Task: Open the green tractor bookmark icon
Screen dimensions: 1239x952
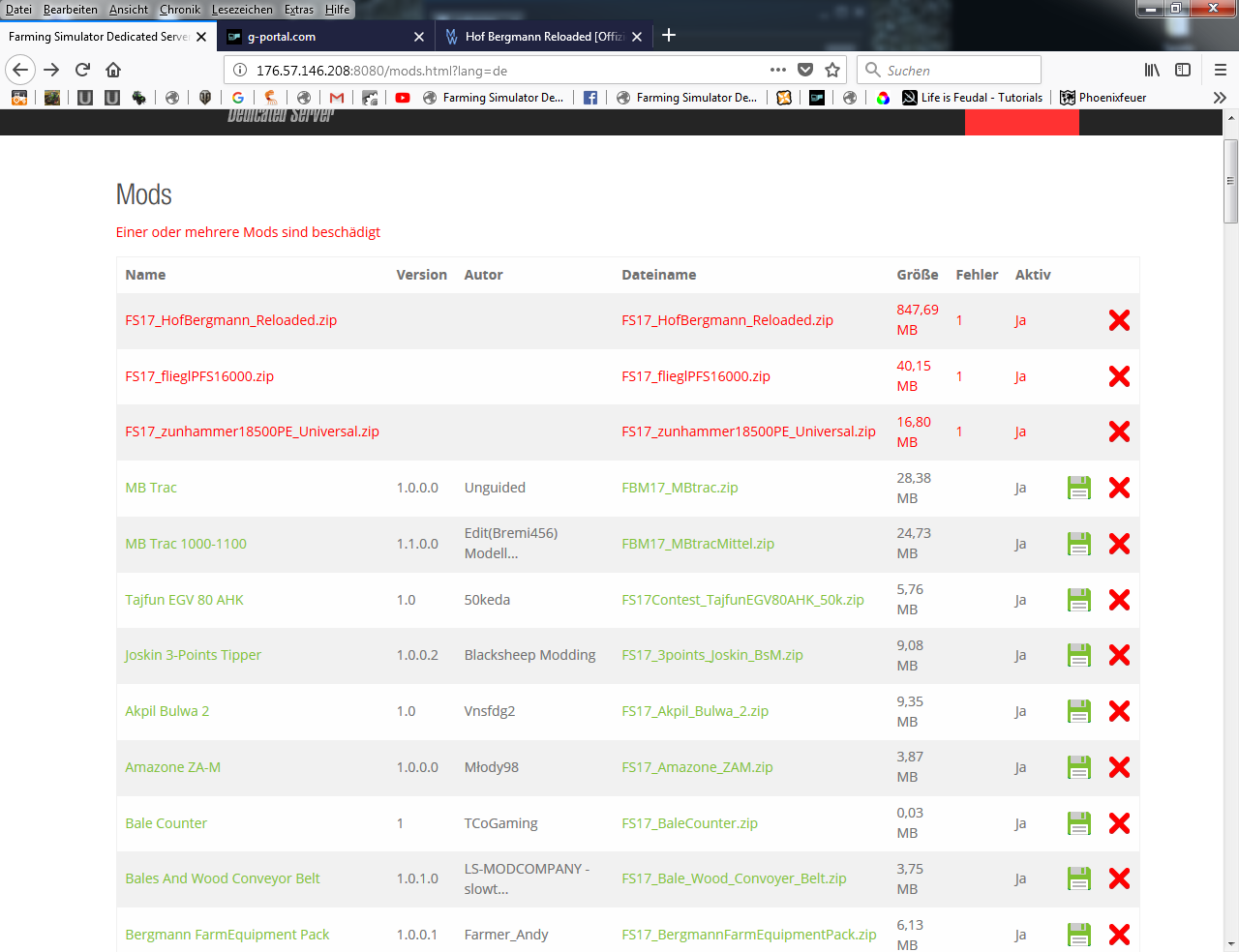Action: (139, 98)
